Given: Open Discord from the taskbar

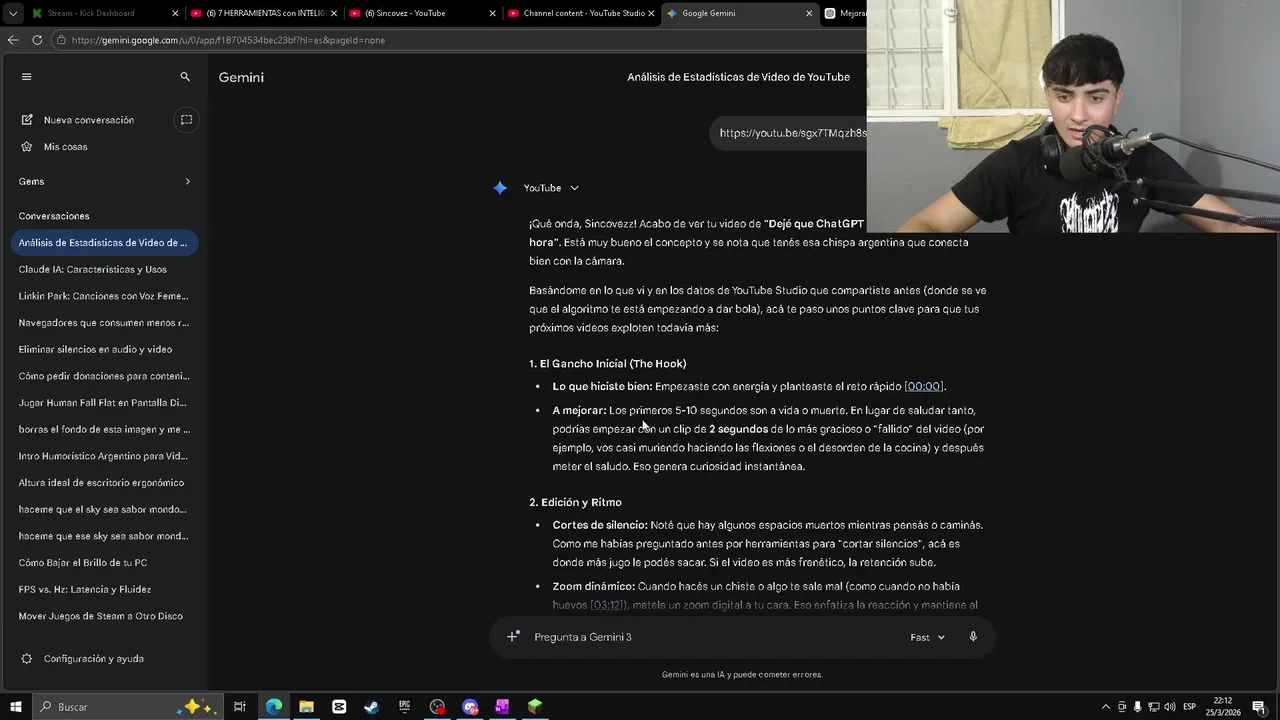Looking at the screenshot, I should pos(470,707).
